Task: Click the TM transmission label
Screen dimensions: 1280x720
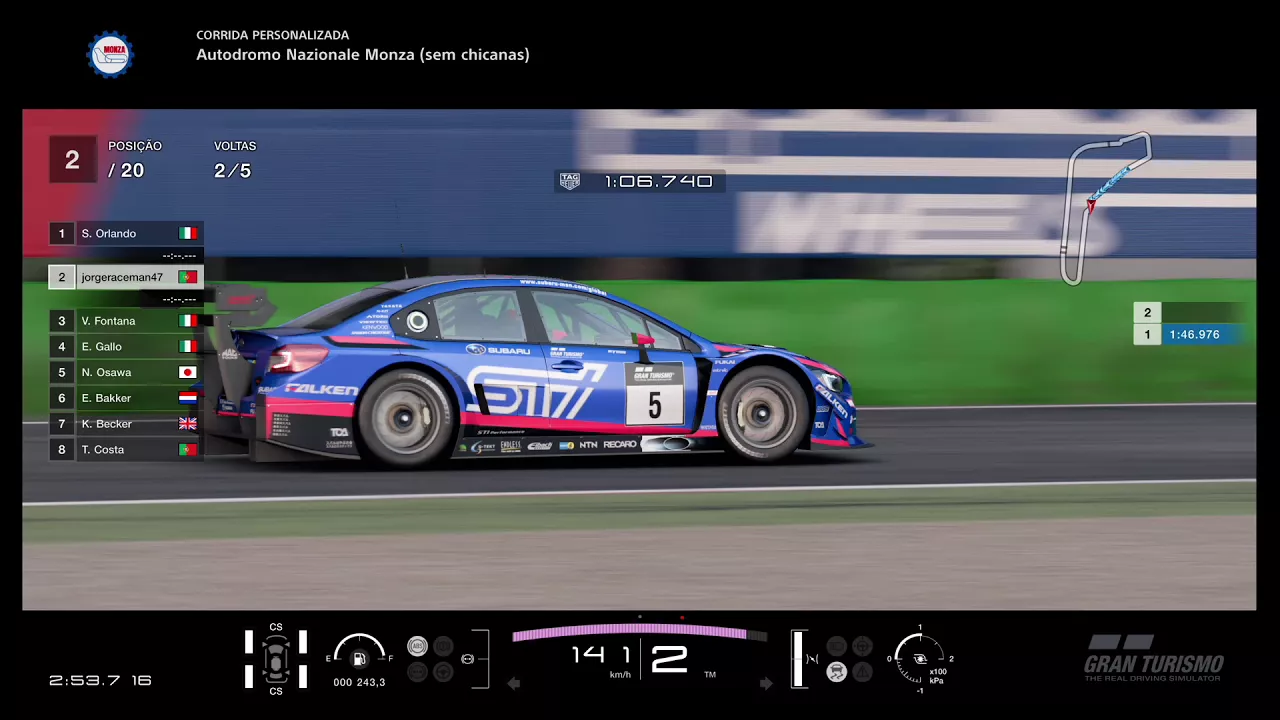Action: point(710,675)
